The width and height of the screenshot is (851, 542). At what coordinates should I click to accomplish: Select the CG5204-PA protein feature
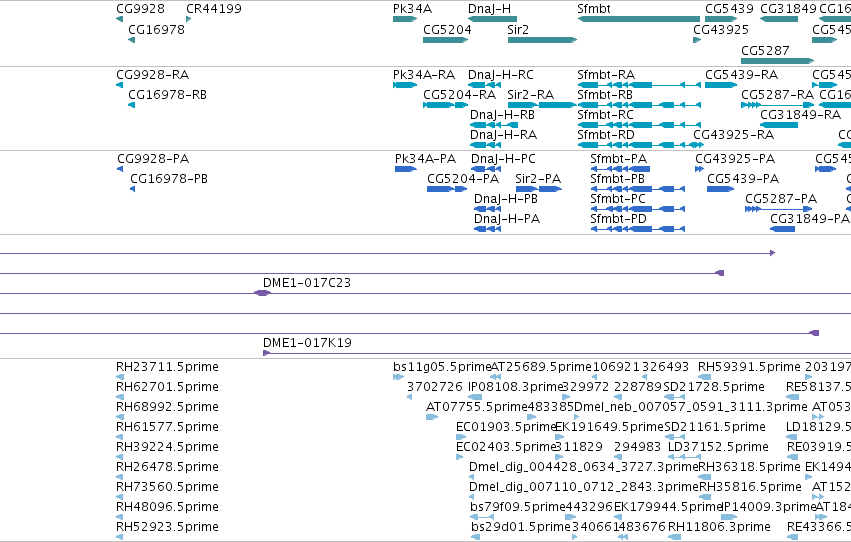click(447, 189)
